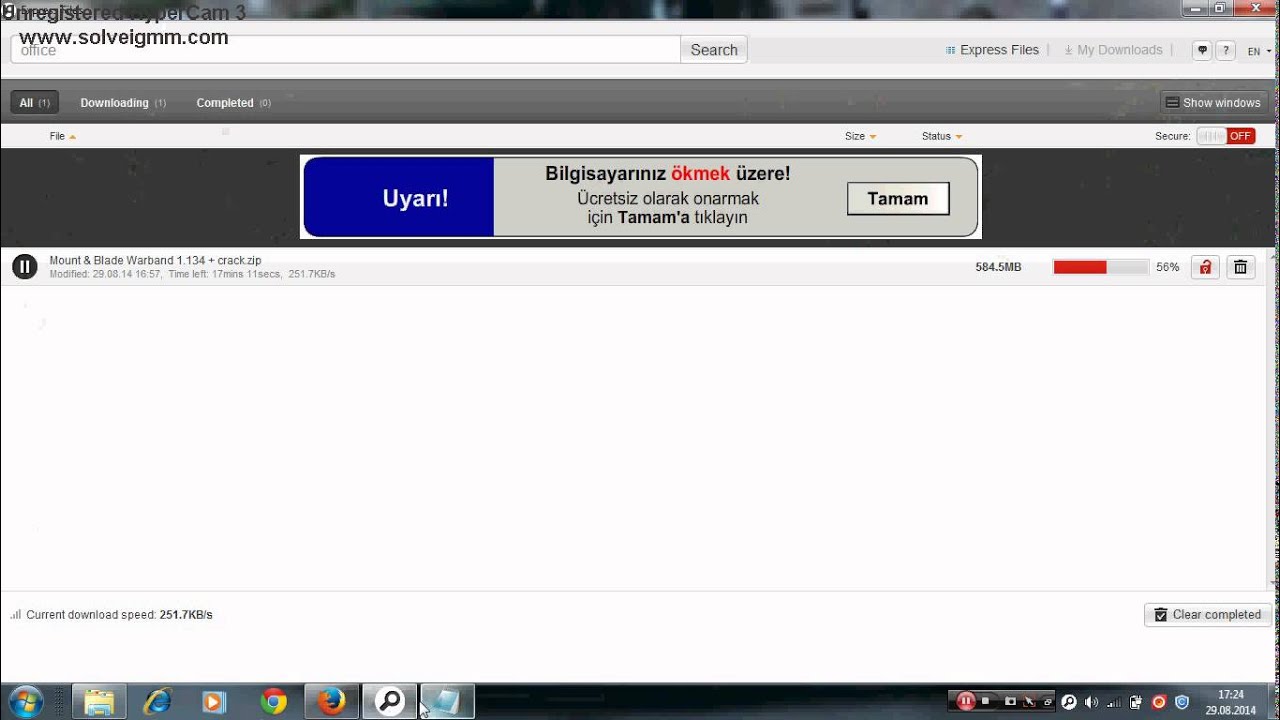This screenshot has width=1280, height=720.
Task: Click Tamam button in the ad banner
Action: [x=898, y=199]
